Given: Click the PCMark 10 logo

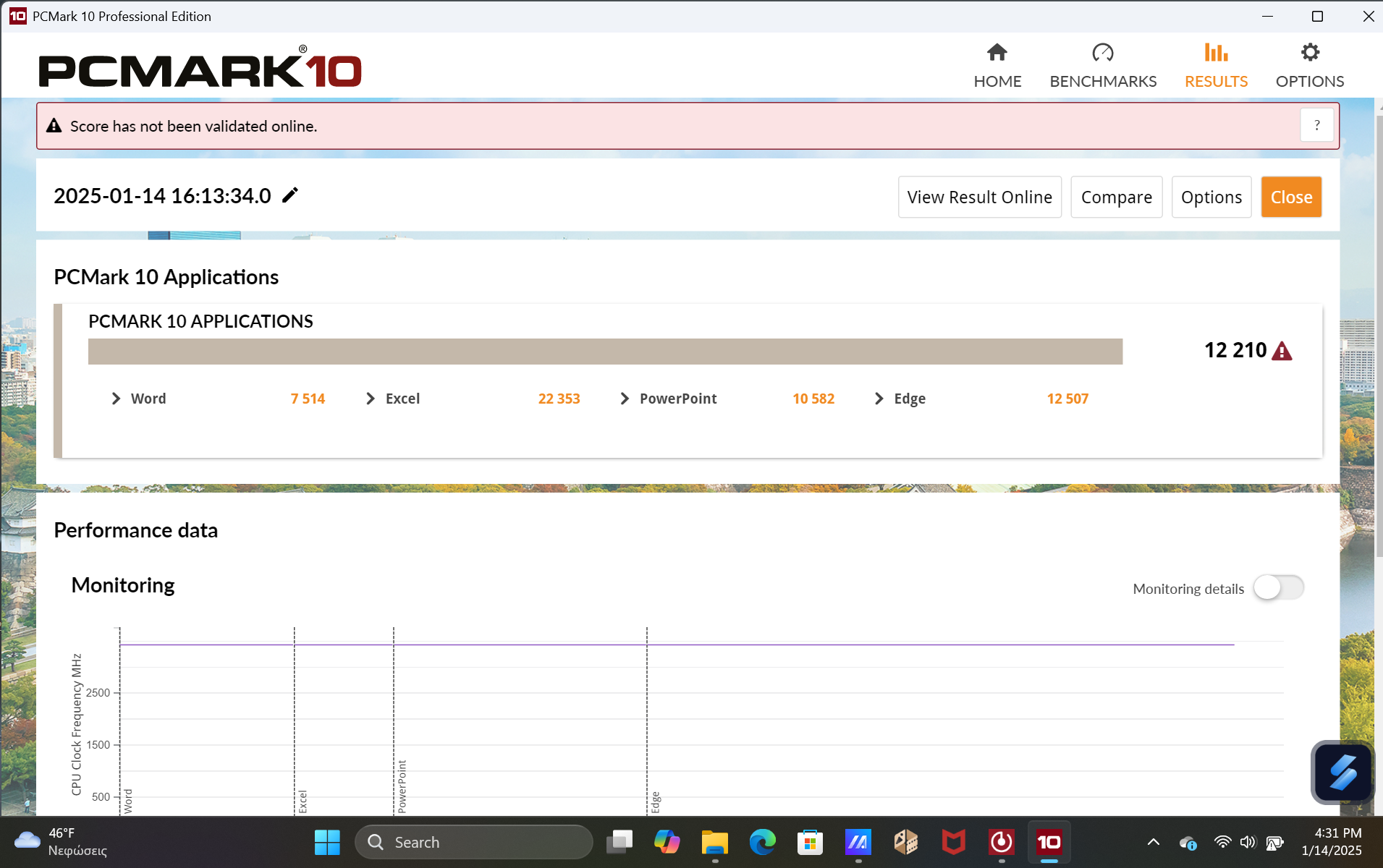Looking at the screenshot, I should [x=200, y=67].
